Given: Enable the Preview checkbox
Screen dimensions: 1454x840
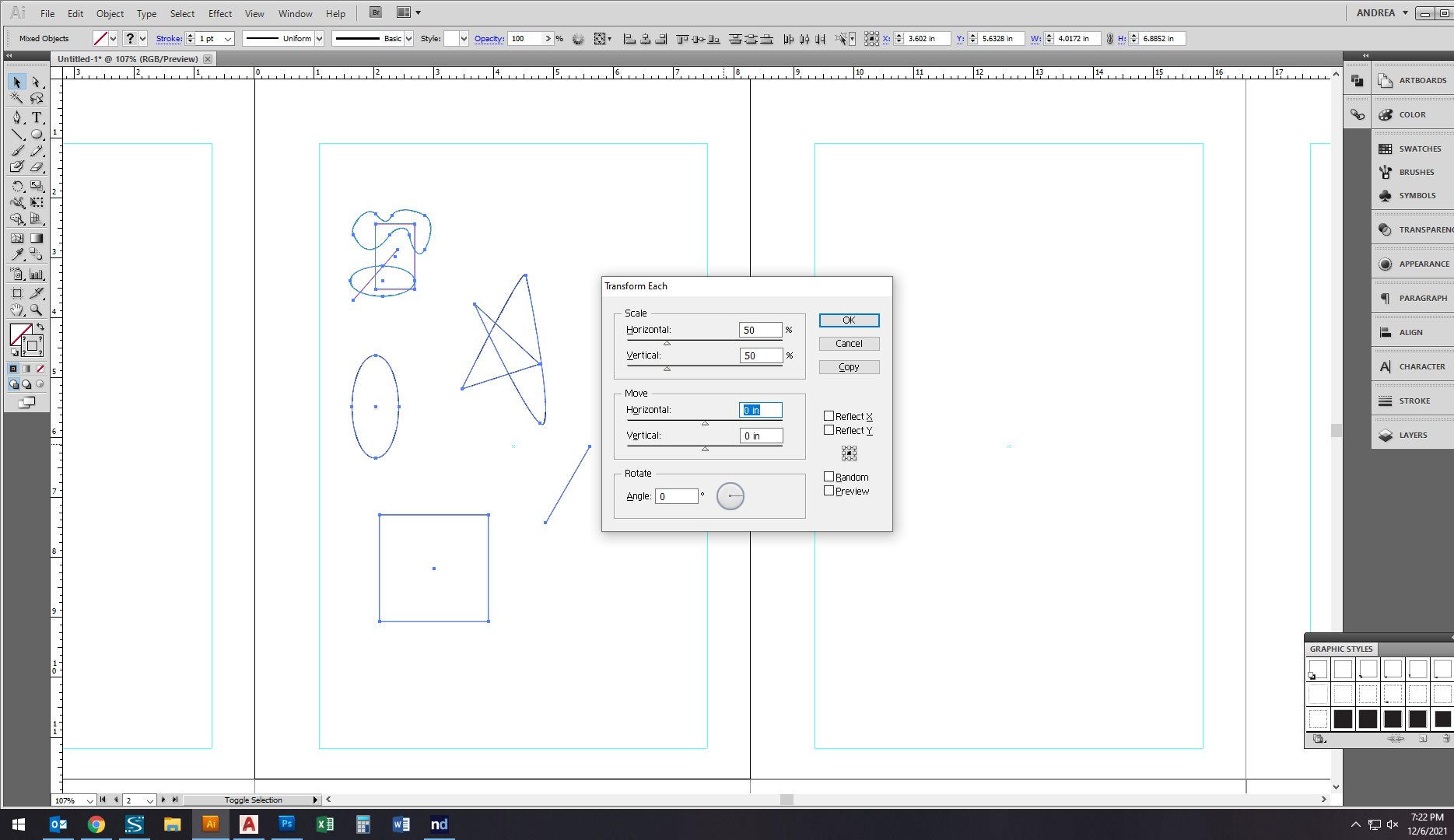Looking at the screenshot, I should click(x=829, y=491).
